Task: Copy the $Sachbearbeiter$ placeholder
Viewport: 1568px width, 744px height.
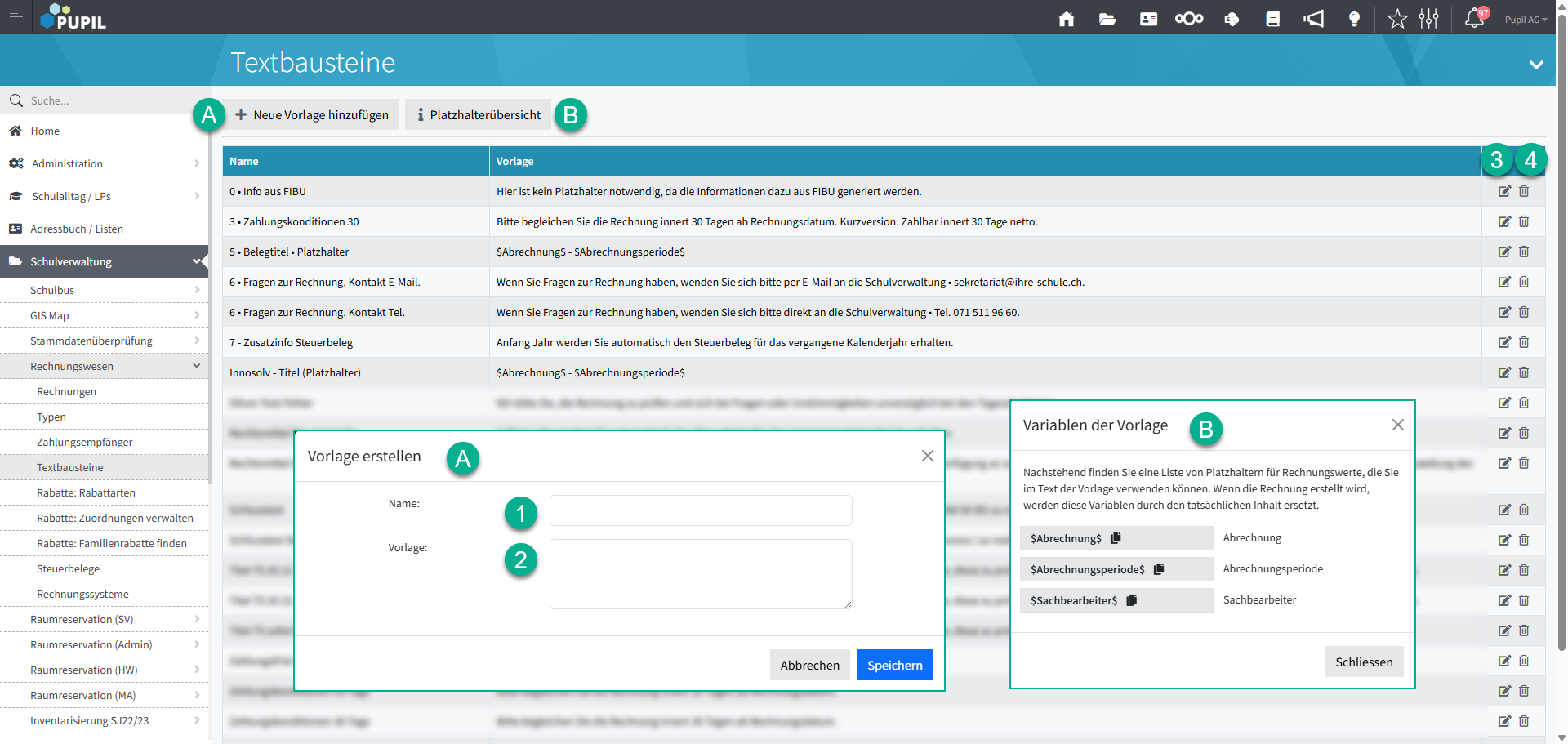Action: pos(1132,600)
